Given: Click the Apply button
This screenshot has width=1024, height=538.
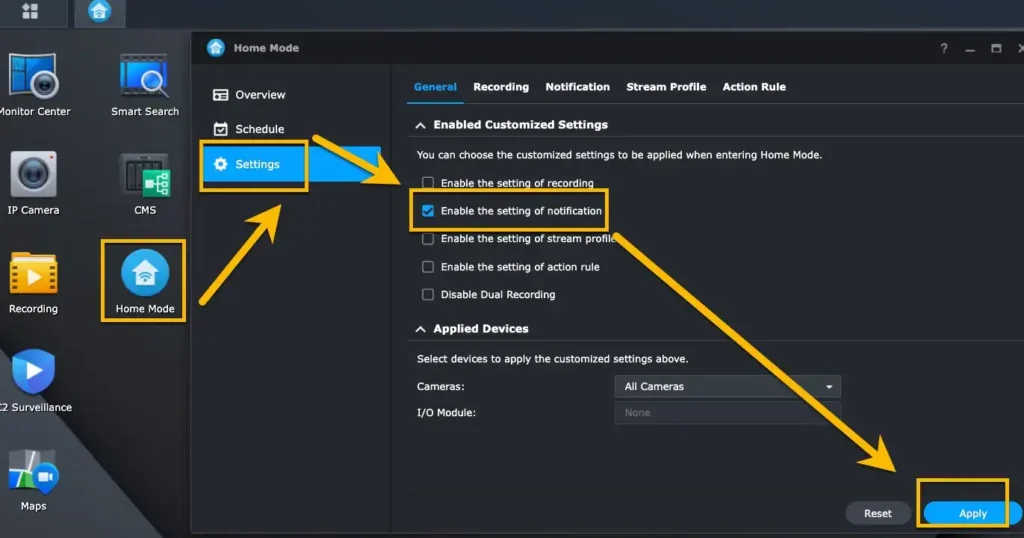Looking at the screenshot, I should (x=972, y=513).
